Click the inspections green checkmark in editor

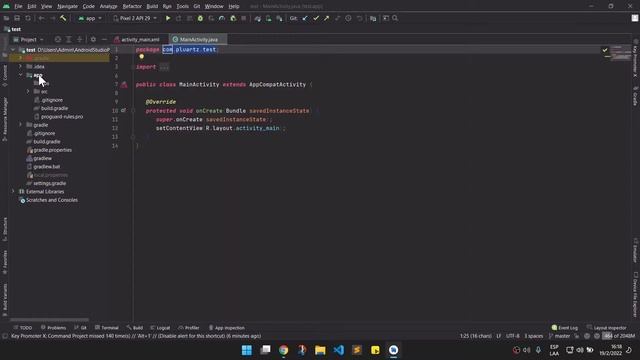click(605, 50)
